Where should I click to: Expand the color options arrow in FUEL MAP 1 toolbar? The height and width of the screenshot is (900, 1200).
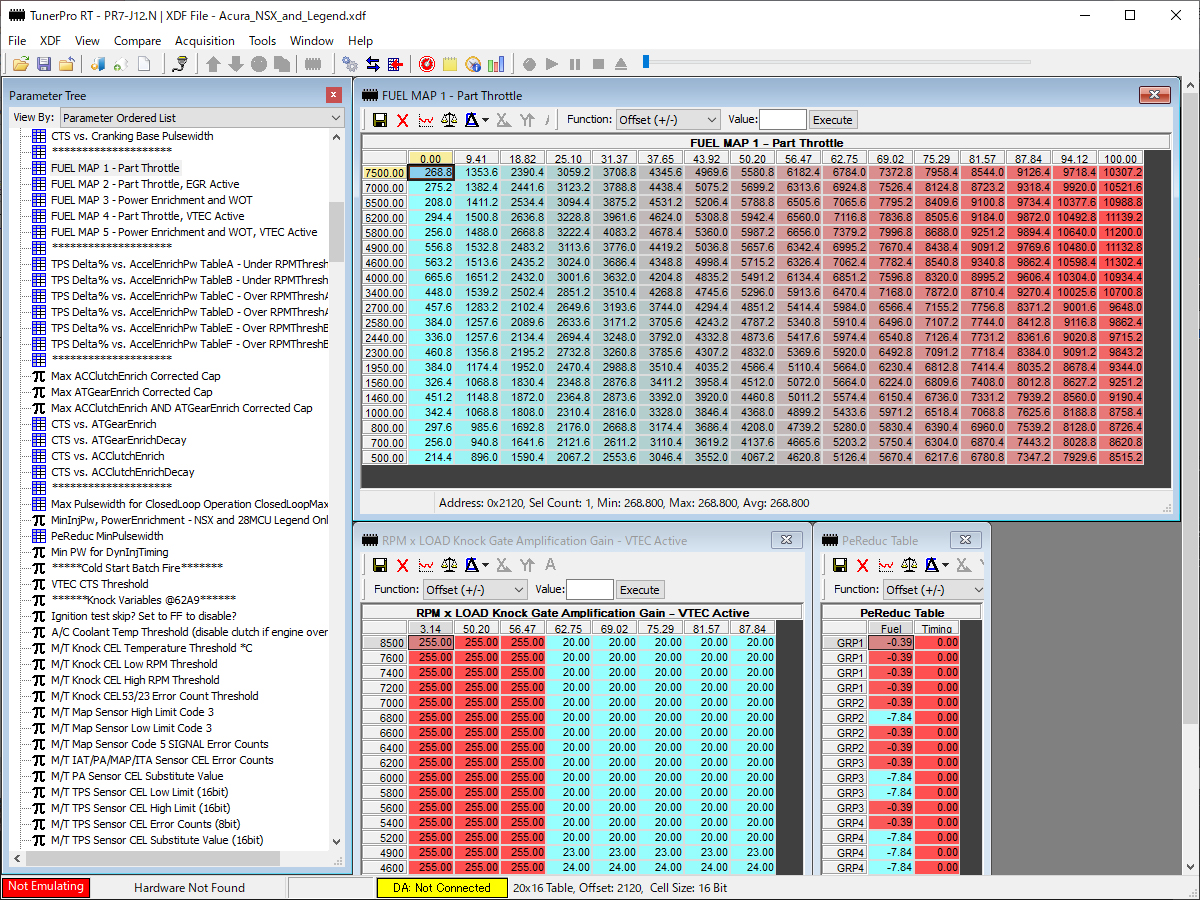485,120
